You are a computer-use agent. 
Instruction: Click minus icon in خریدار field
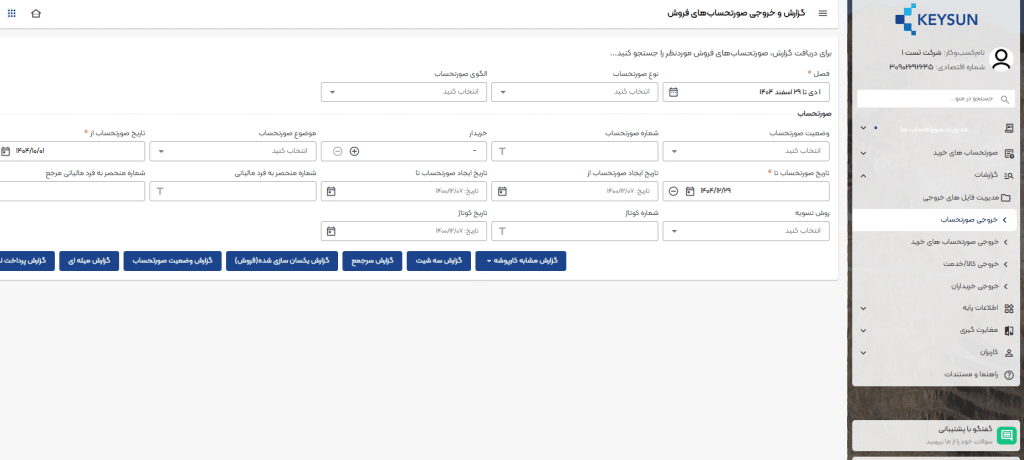pos(338,151)
